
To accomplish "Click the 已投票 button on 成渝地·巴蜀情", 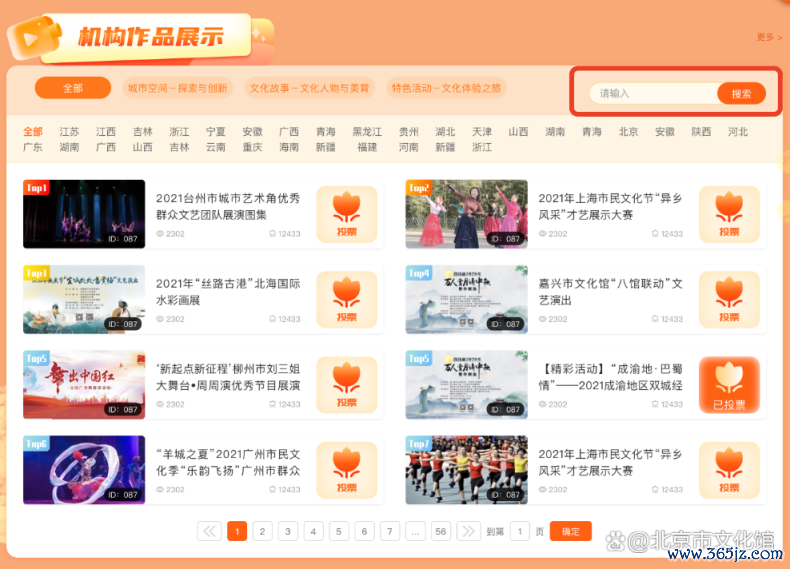I will (x=729, y=385).
